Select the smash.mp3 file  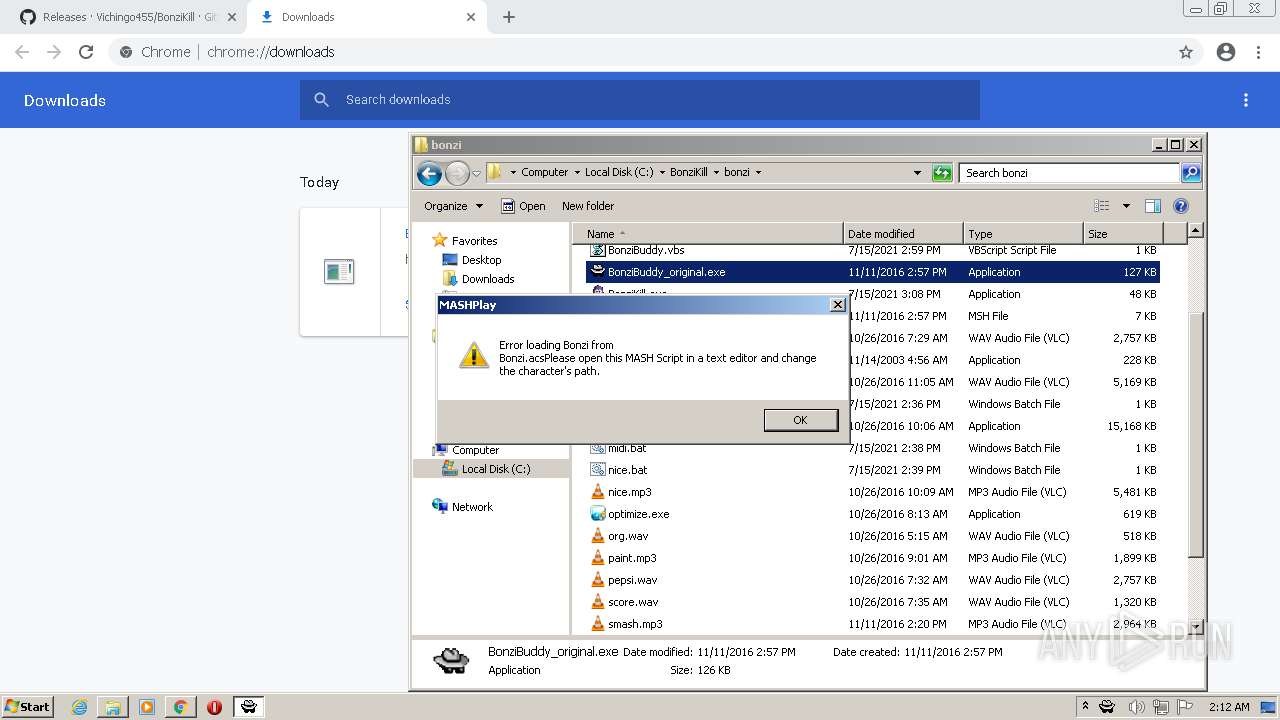(x=635, y=624)
